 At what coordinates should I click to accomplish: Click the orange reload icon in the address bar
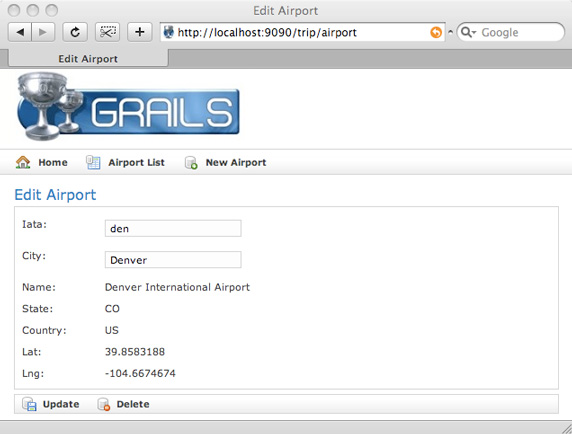coord(436,32)
